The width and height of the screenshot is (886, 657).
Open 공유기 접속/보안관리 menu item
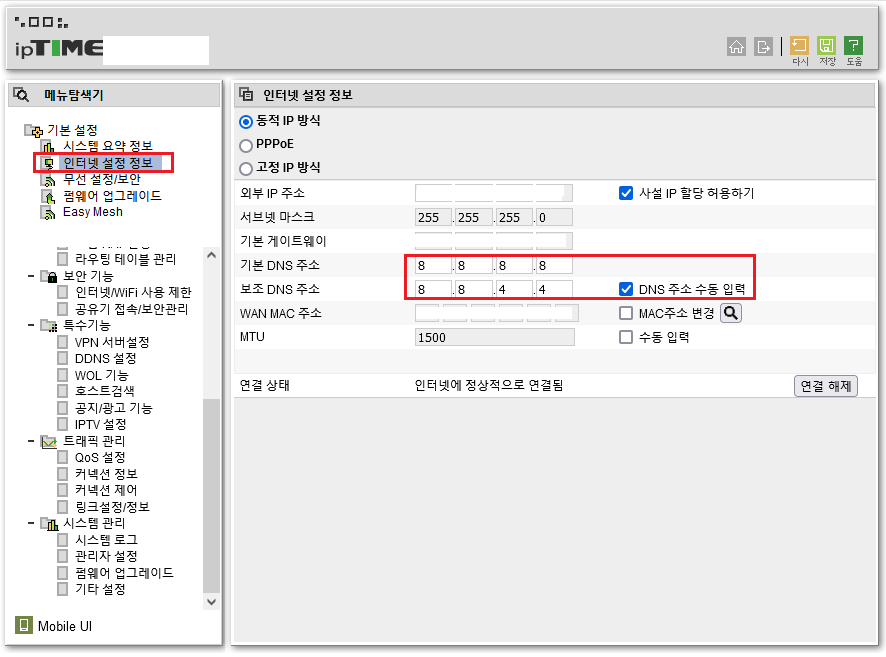point(132,309)
